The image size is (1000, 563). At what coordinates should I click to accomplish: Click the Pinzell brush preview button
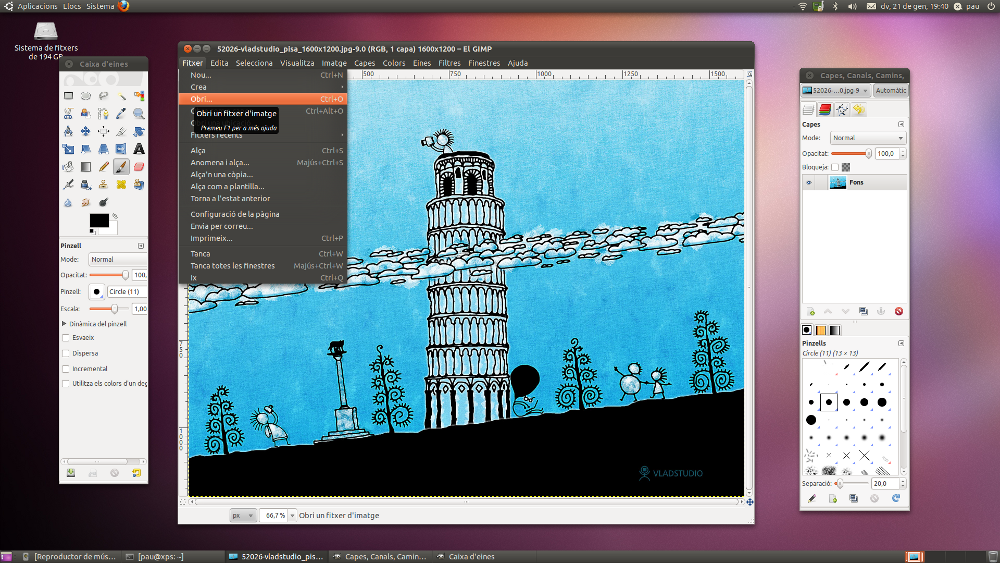pyautogui.click(x=96, y=291)
